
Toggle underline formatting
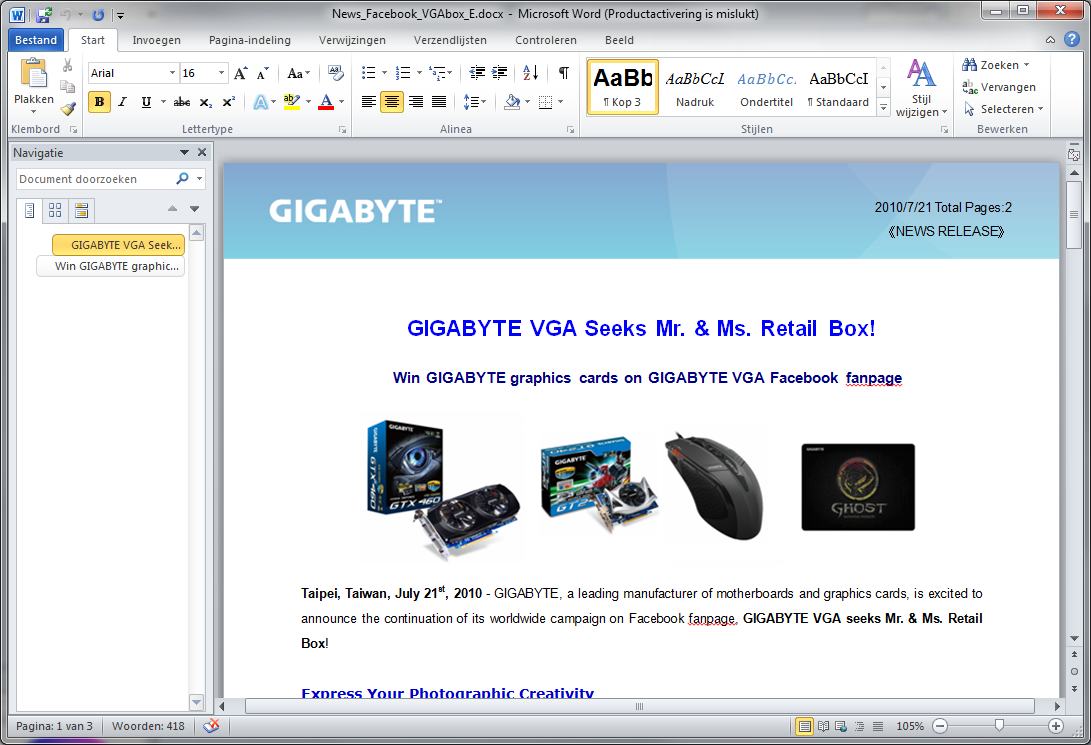(146, 102)
